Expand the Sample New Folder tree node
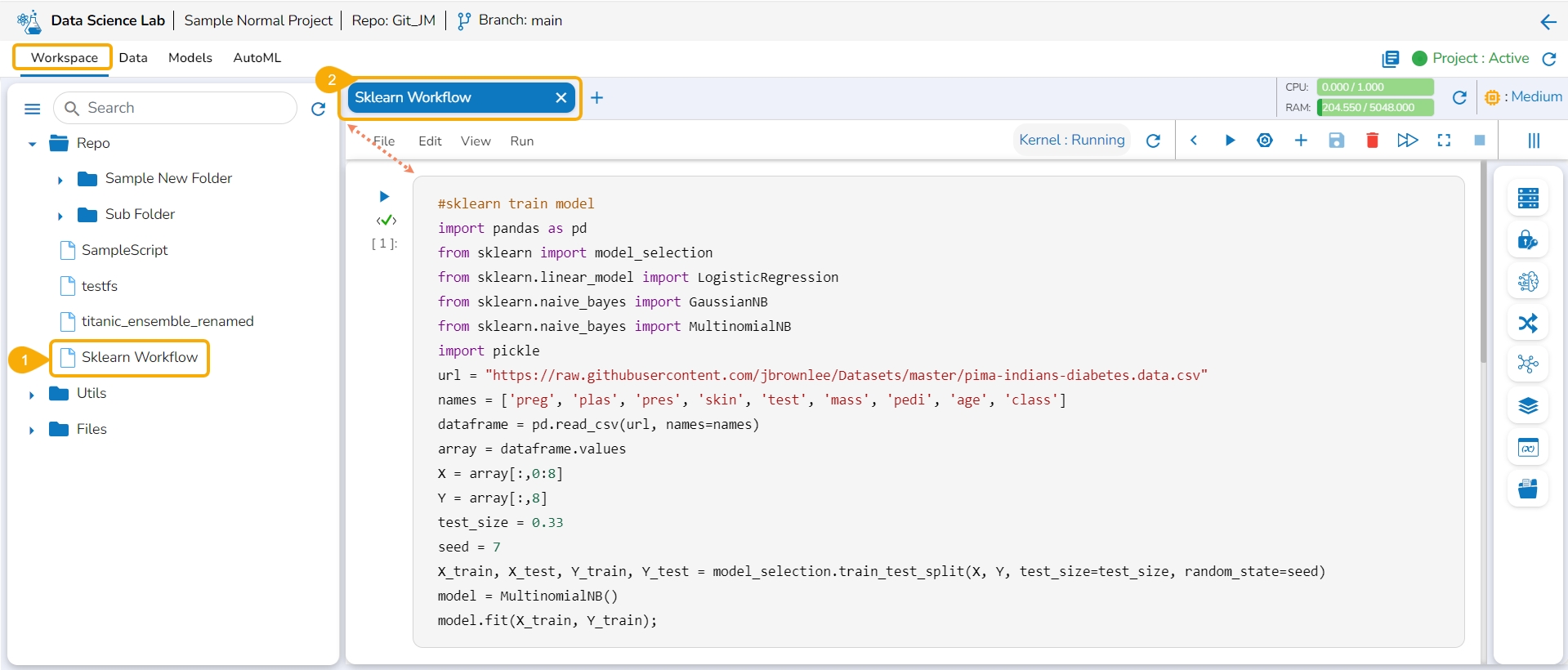Image resolution: width=1568 pixels, height=670 pixels. coord(60,180)
